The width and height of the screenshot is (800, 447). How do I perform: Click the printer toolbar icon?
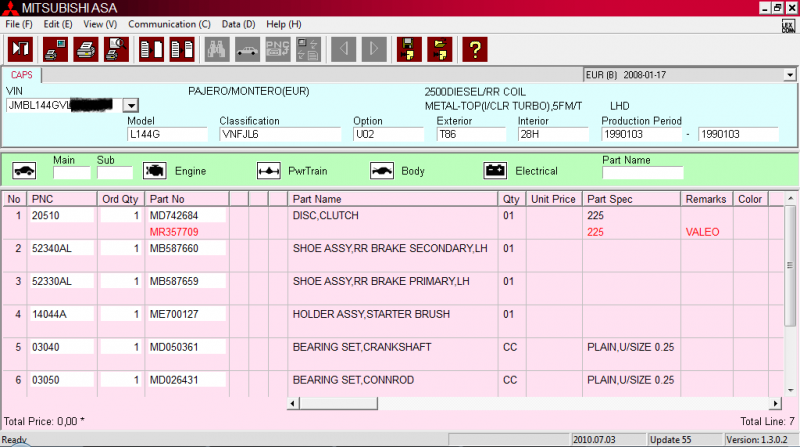[86, 49]
